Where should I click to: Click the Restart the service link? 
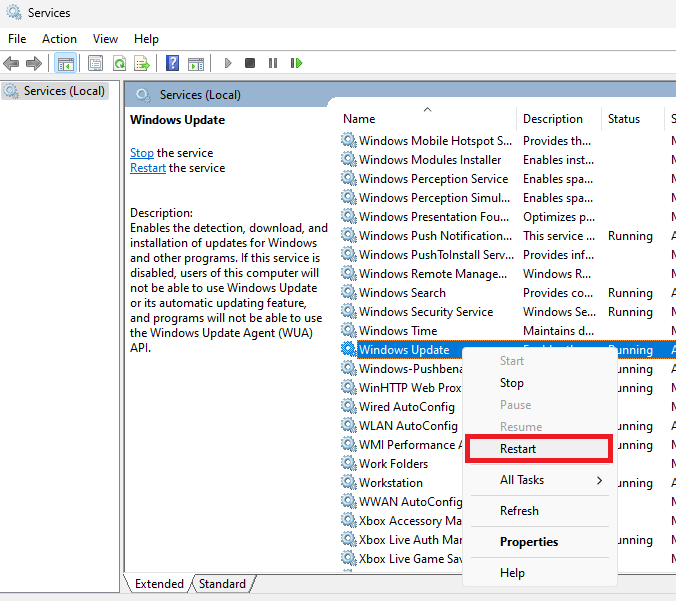point(148,168)
